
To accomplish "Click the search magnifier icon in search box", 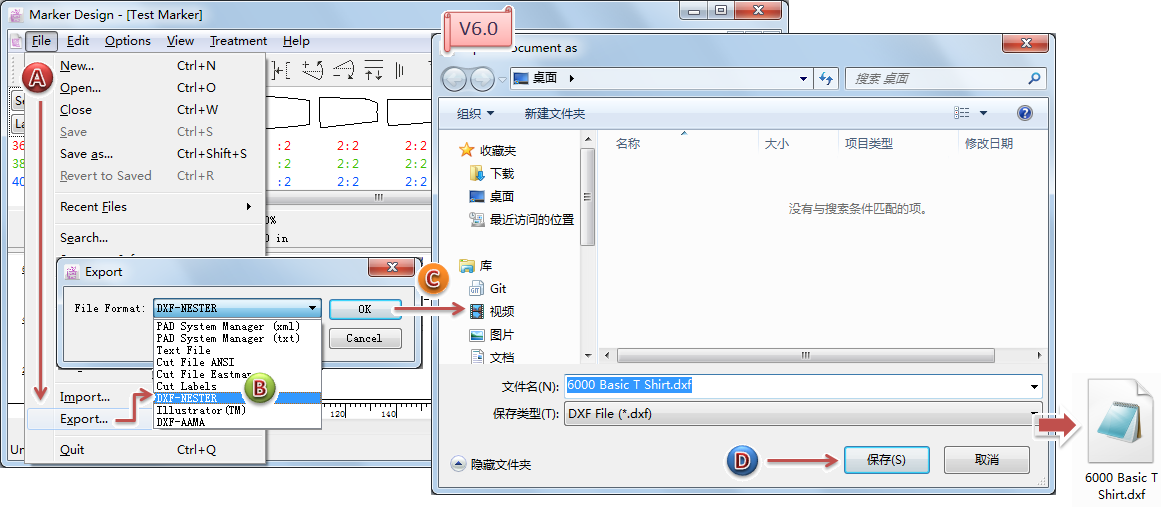I will pos(1034,78).
